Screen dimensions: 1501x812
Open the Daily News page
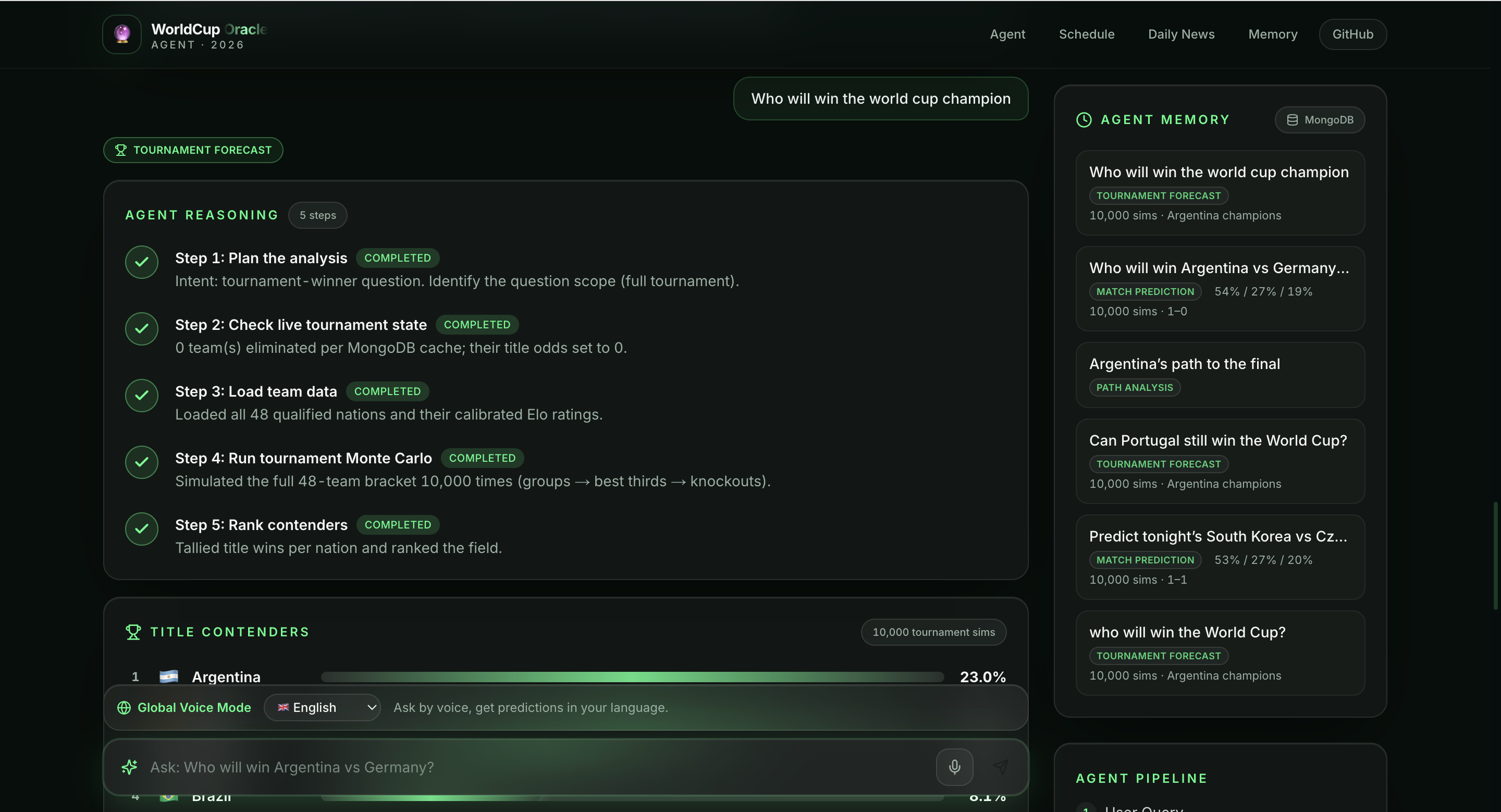coord(1181,34)
